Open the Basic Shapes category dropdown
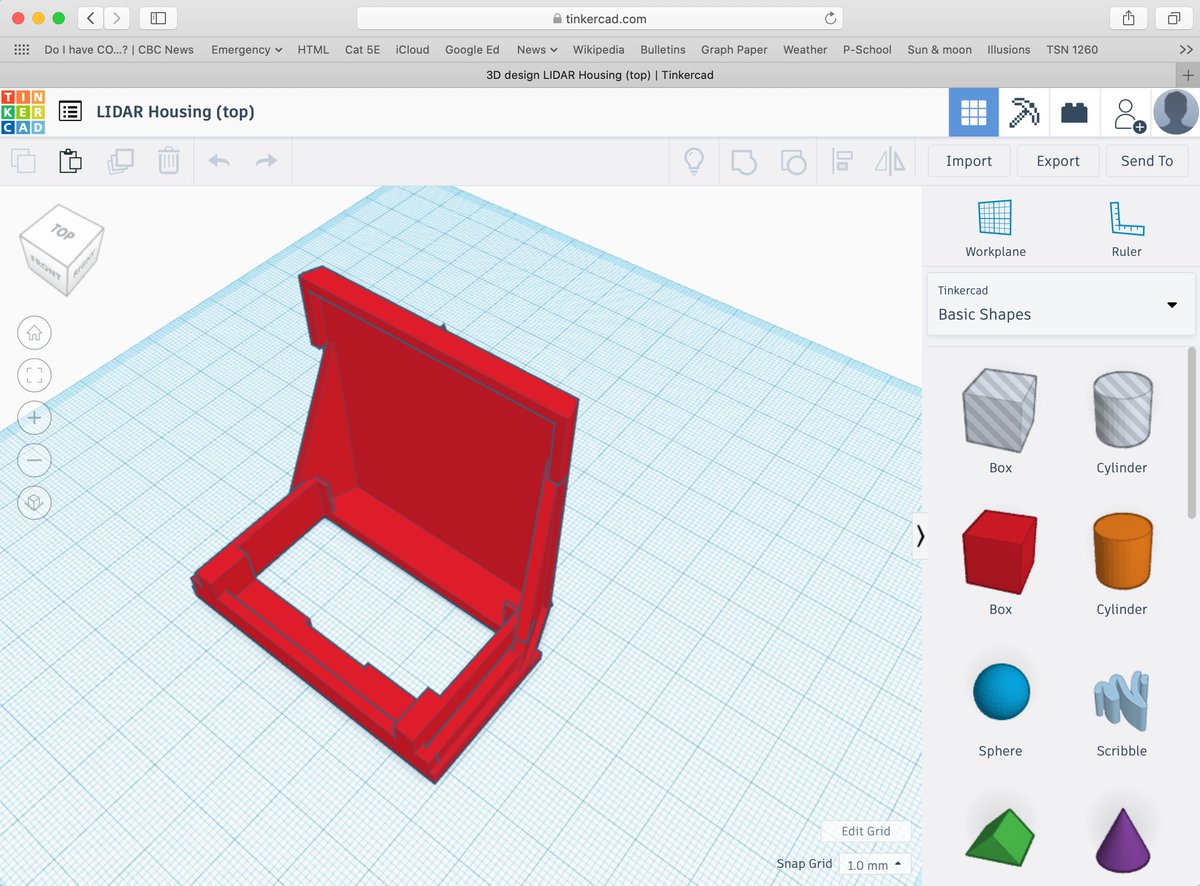The width and height of the screenshot is (1200, 886). click(x=1061, y=304)
